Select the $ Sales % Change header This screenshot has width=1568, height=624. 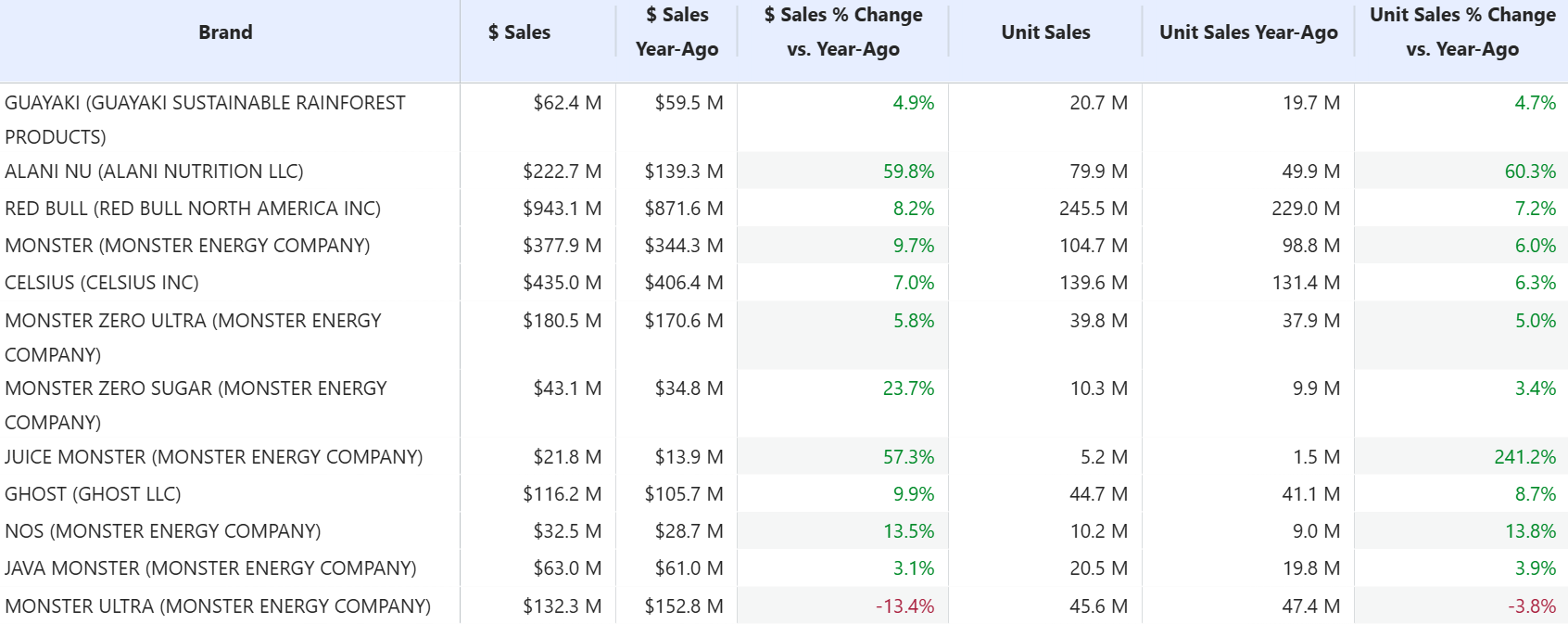[x=842, y=32]
